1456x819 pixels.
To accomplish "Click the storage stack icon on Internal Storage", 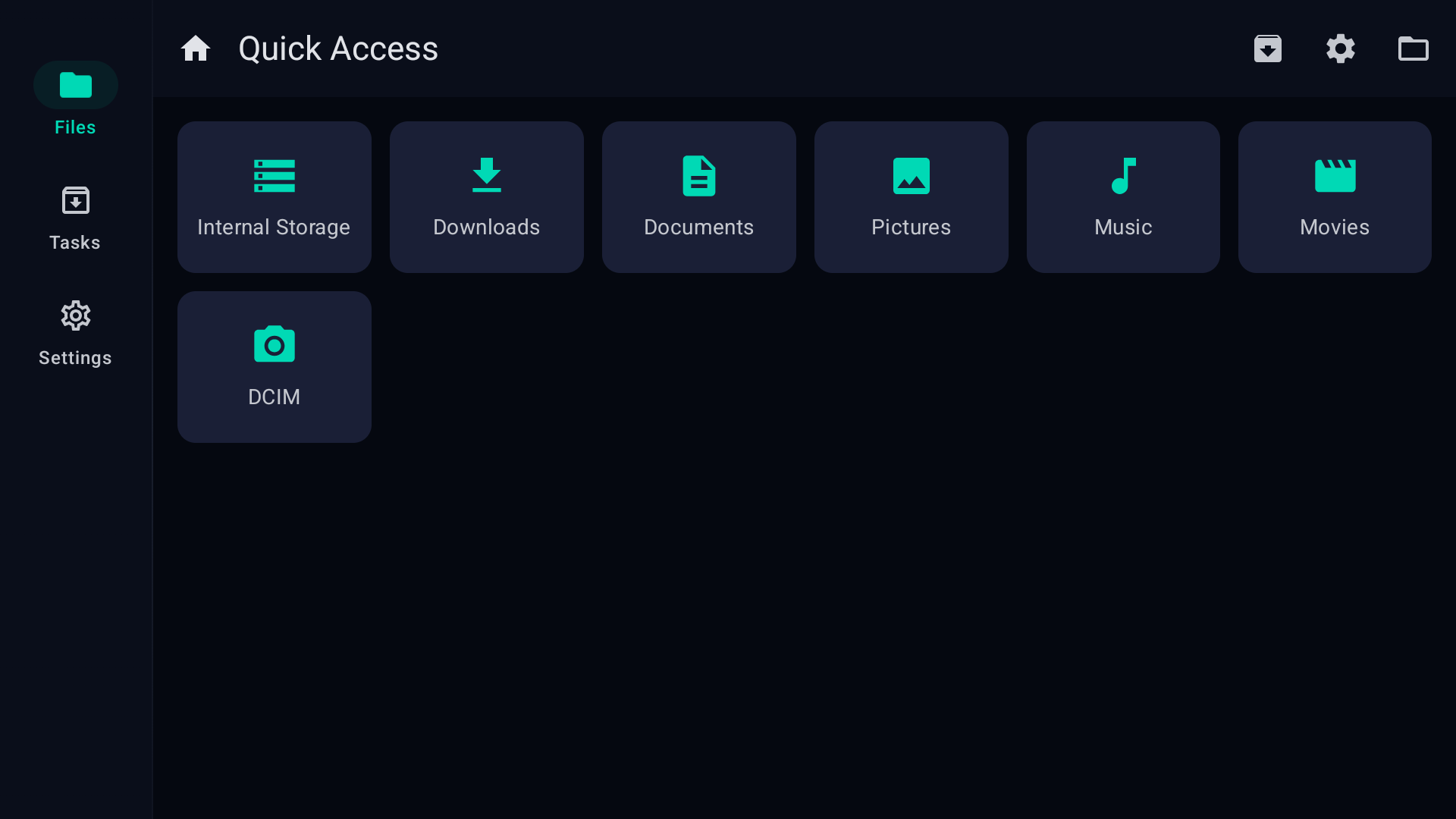I will coord(274,176).
